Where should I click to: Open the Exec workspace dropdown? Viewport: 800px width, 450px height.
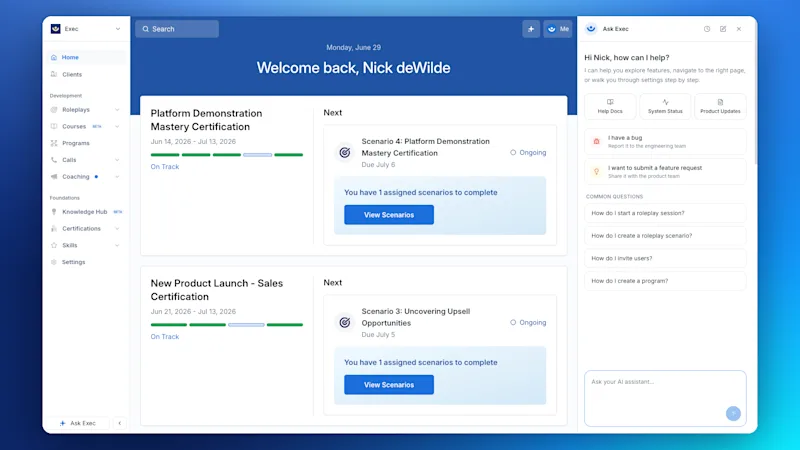click(x=86, y=29)
